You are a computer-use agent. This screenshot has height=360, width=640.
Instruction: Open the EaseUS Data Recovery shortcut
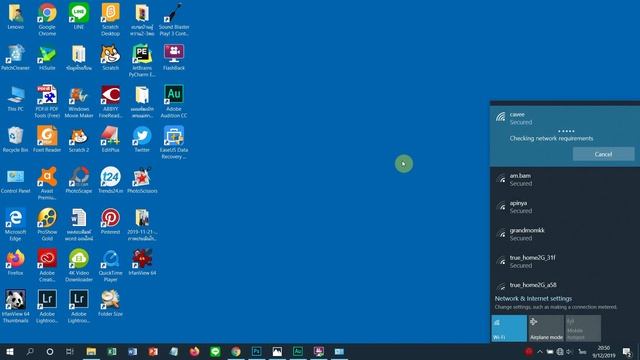click(174, 142)
